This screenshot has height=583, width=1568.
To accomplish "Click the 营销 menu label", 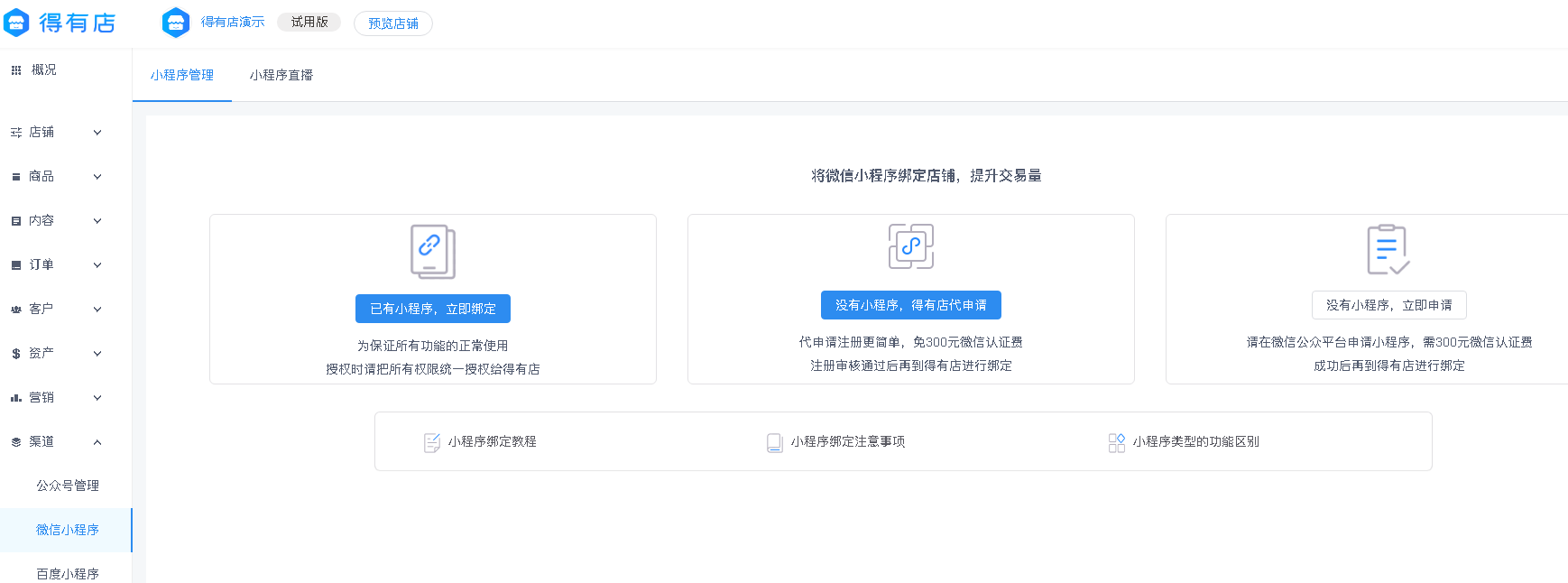I will click(x=42, y=397).
